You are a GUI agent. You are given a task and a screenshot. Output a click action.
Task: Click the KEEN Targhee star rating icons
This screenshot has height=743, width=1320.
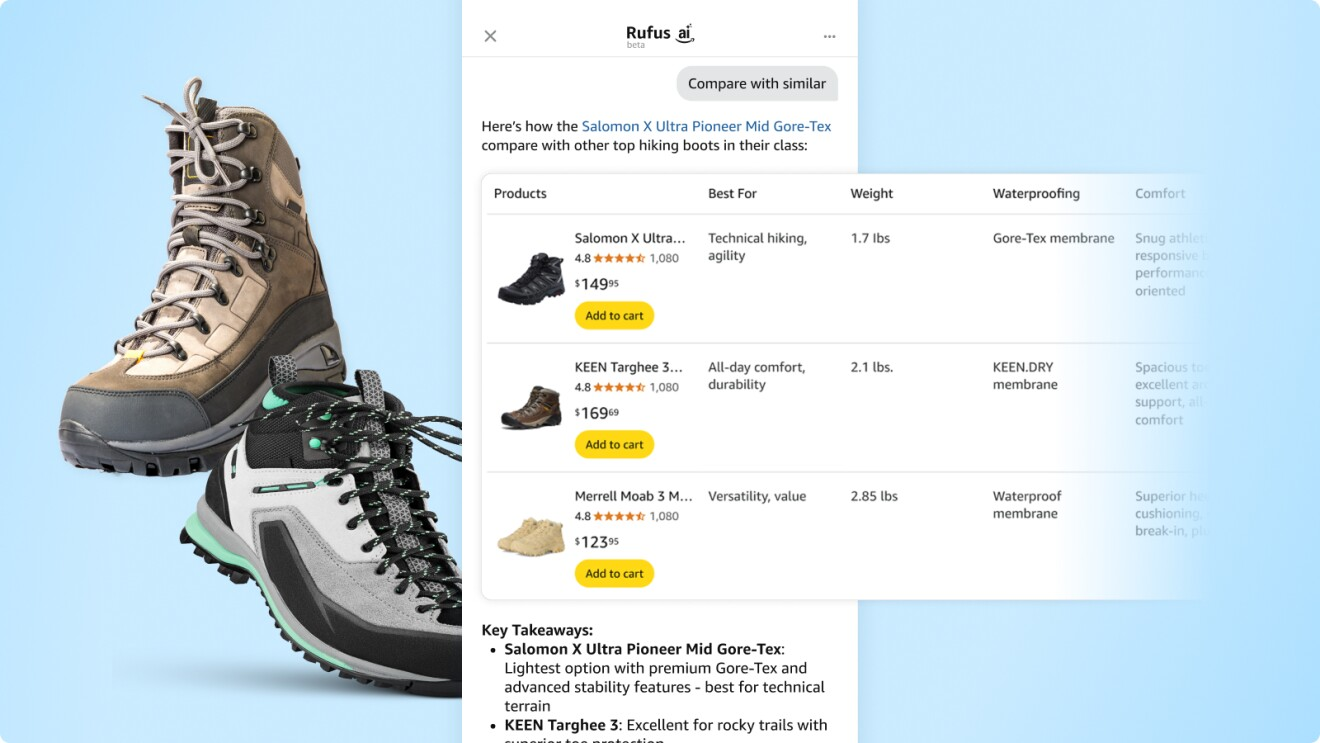[619, 387]
